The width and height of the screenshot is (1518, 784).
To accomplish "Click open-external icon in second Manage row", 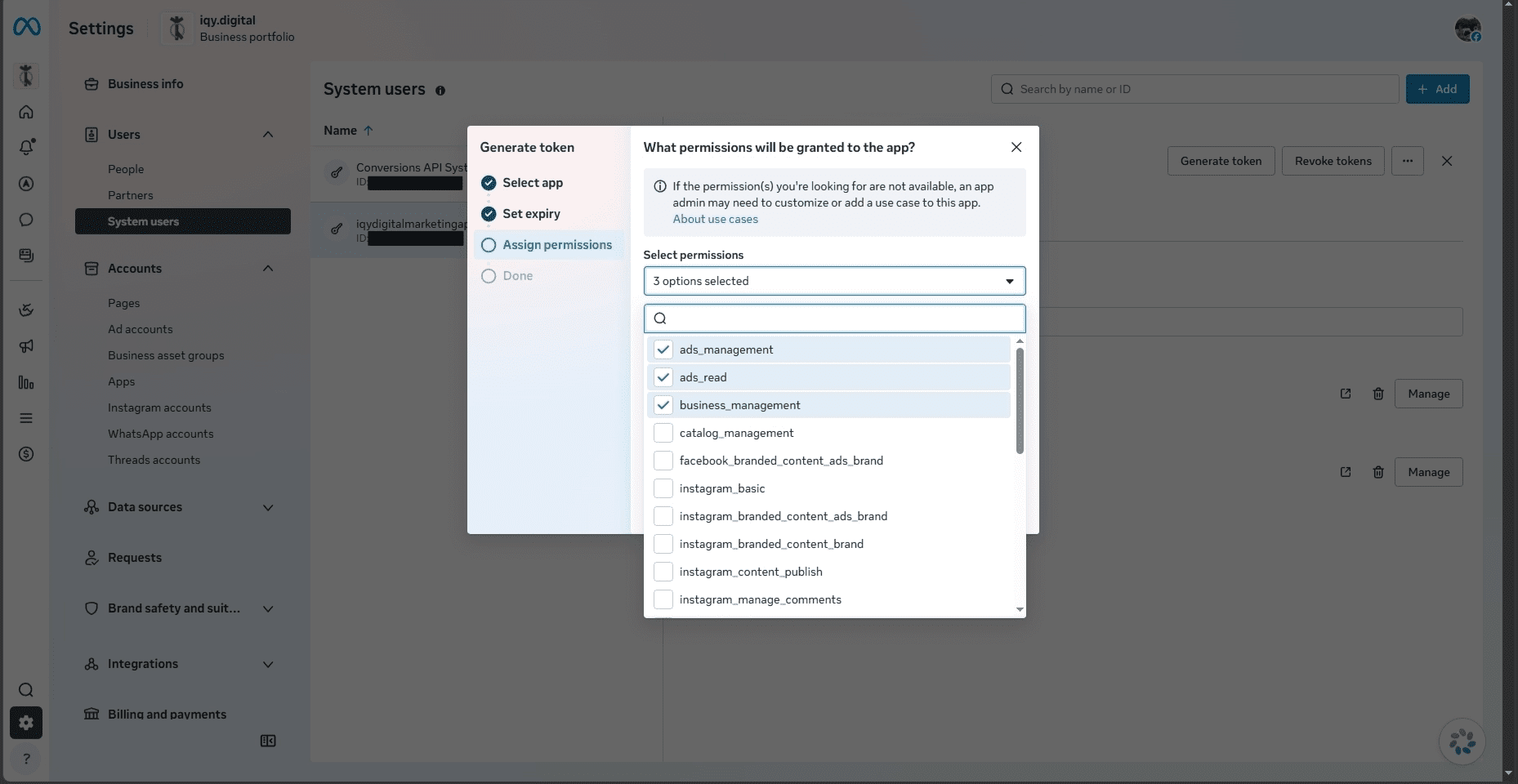I will point(1346,472).
